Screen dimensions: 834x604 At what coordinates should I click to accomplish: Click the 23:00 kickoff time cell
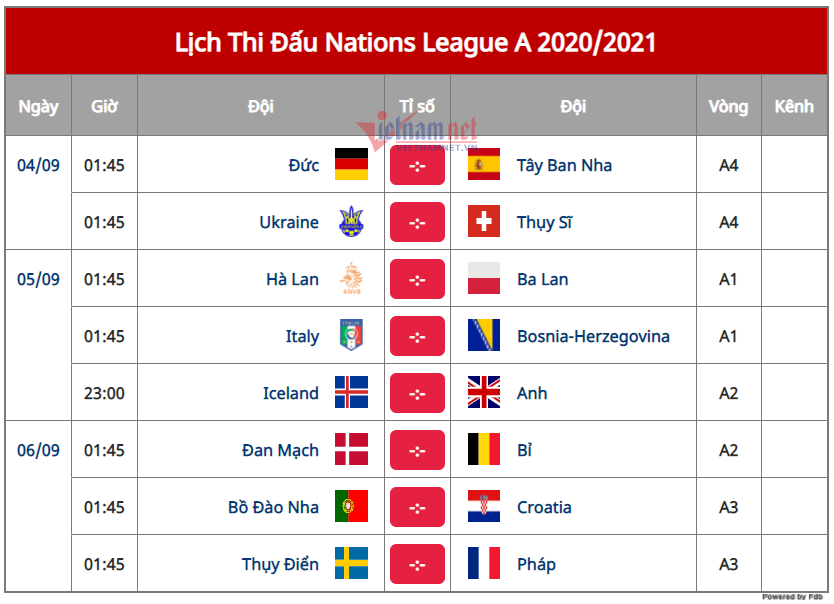click(104, 393)
